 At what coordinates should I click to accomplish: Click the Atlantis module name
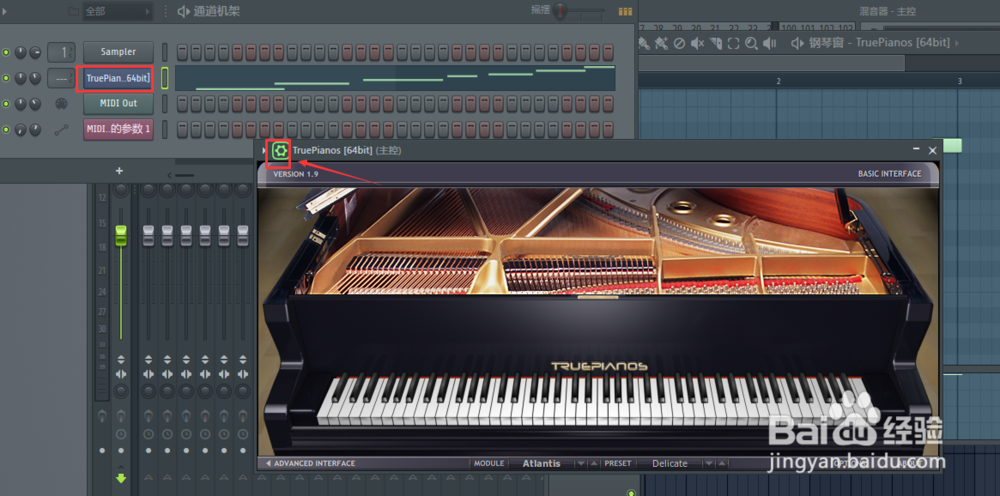point(541,463)
